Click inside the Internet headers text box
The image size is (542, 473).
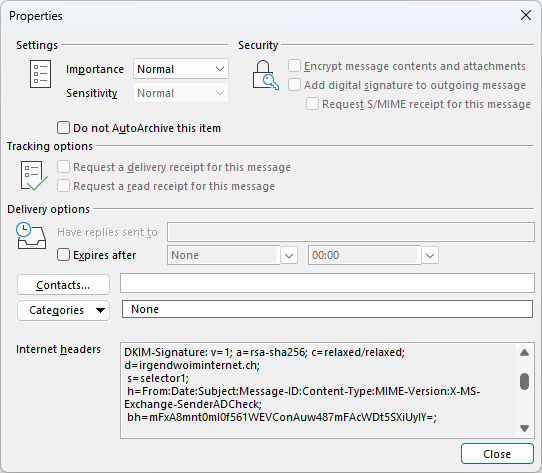click(x=318, y=391)
